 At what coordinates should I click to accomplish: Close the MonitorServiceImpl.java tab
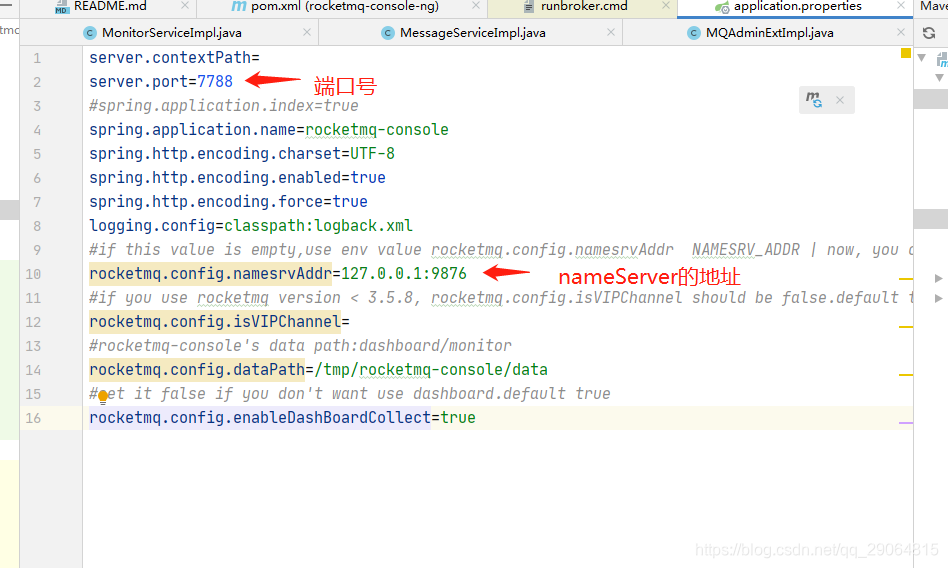click(307, 32)
